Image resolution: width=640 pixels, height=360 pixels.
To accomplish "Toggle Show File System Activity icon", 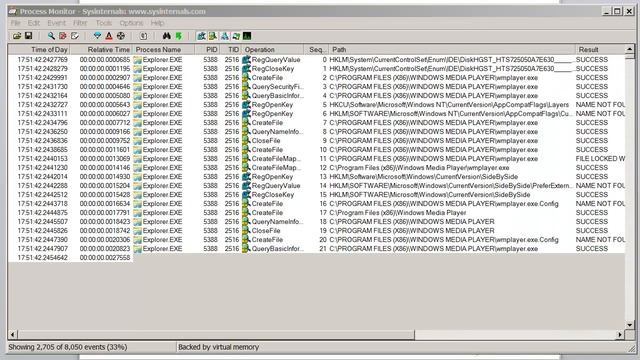I will coord(213,36).
